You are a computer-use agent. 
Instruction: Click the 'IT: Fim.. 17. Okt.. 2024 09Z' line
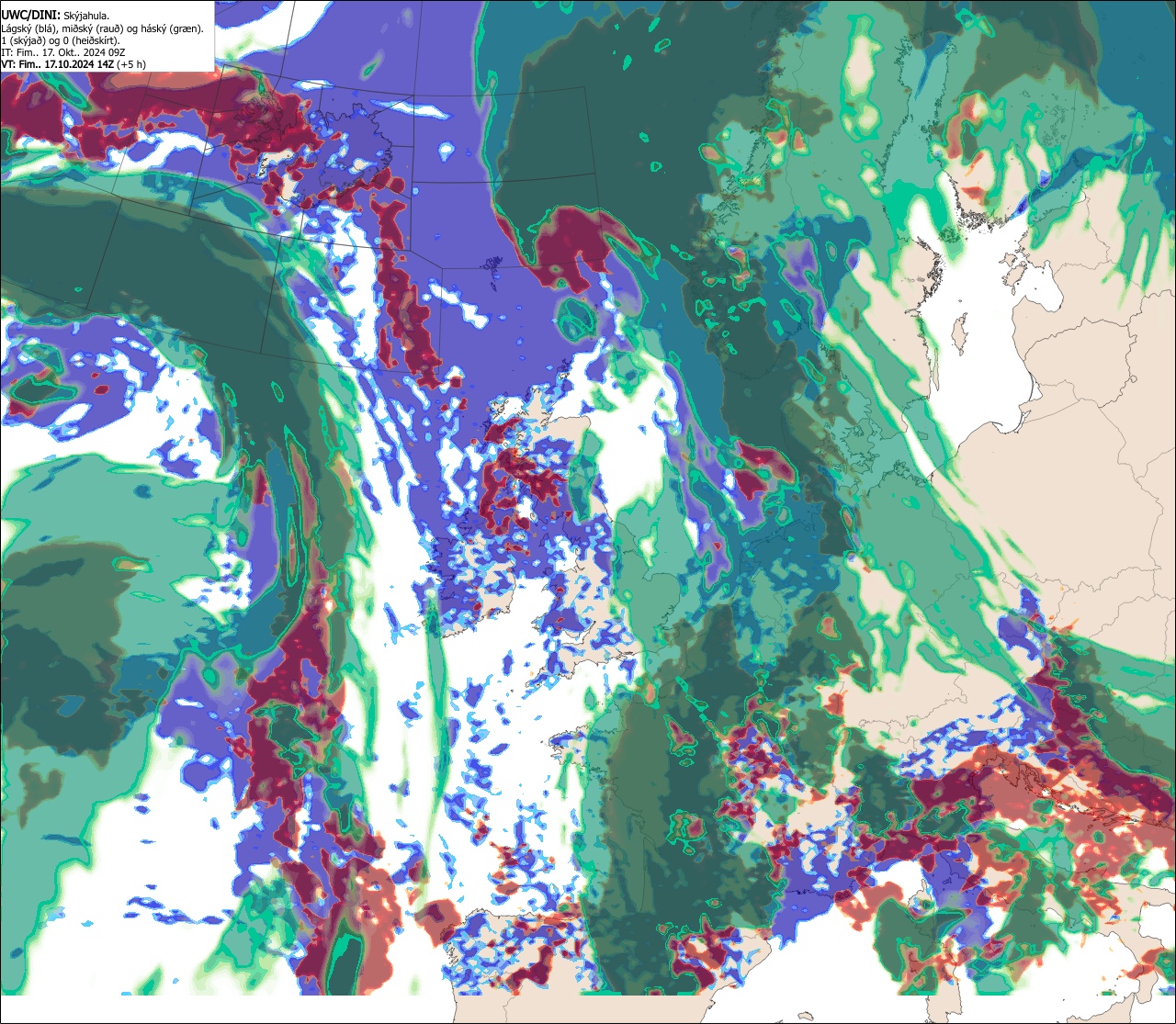[62, 52]
